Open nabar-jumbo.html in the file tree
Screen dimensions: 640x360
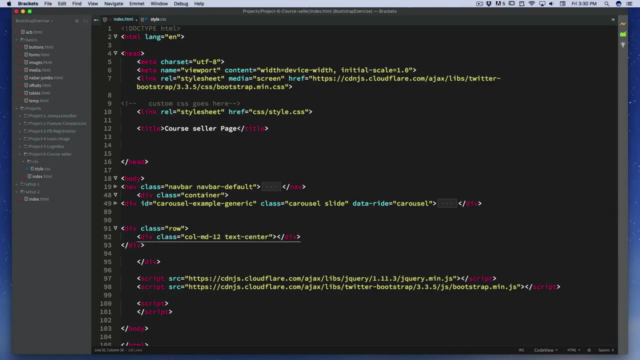46,78
